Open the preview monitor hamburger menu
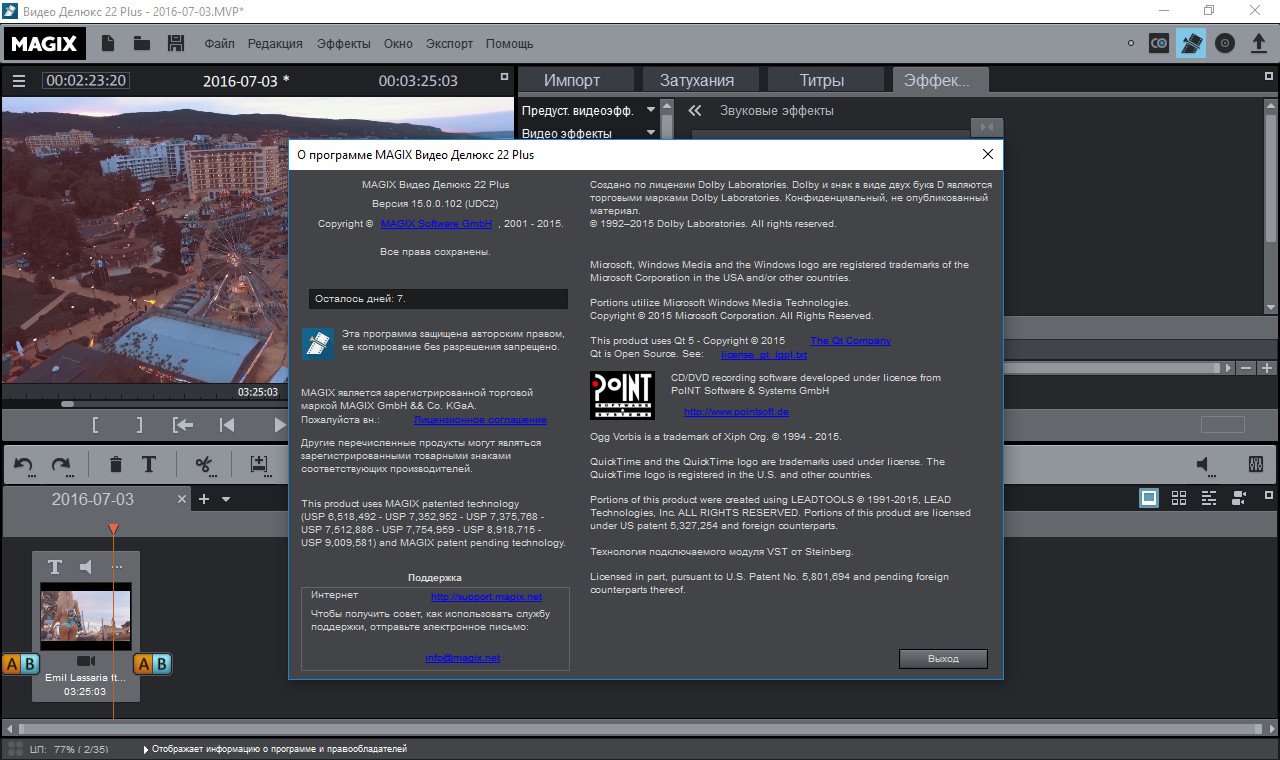Viewport: 1280px width, 760px height. coord(19,81)
